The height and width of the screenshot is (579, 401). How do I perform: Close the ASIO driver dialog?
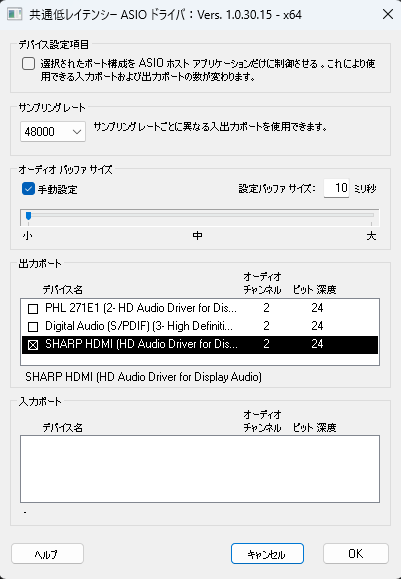point(388,14)
